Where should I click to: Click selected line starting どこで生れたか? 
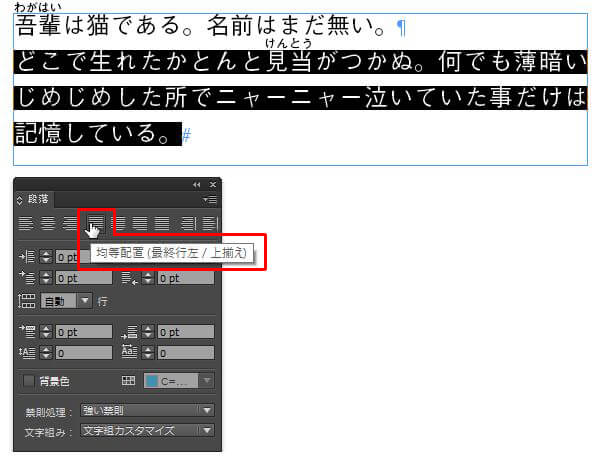click(300, 62)
